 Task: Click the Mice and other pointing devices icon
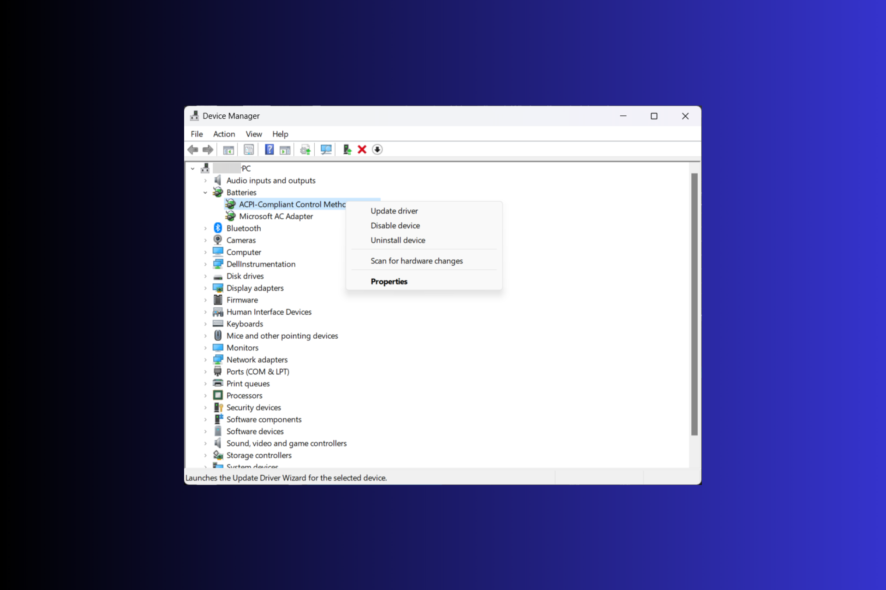coord(218,335)
